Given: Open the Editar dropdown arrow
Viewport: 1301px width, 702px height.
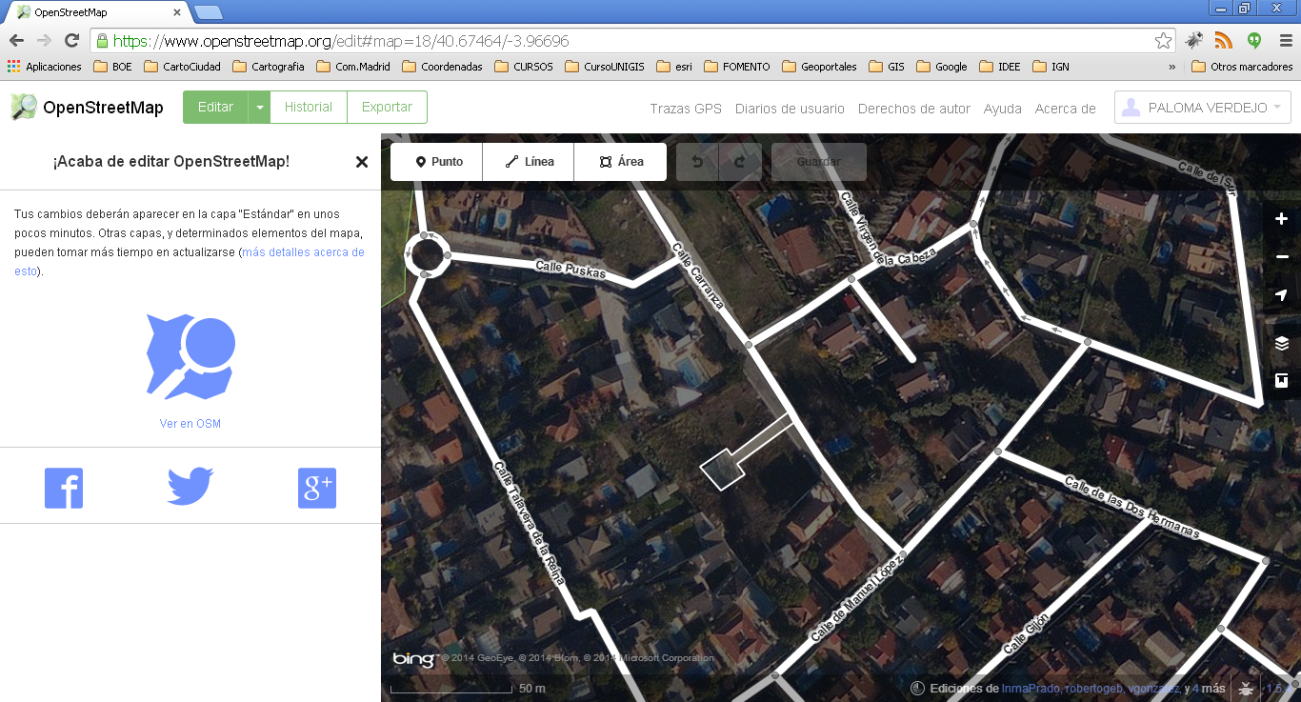Looking at the screenshot, I should (259, 106).
